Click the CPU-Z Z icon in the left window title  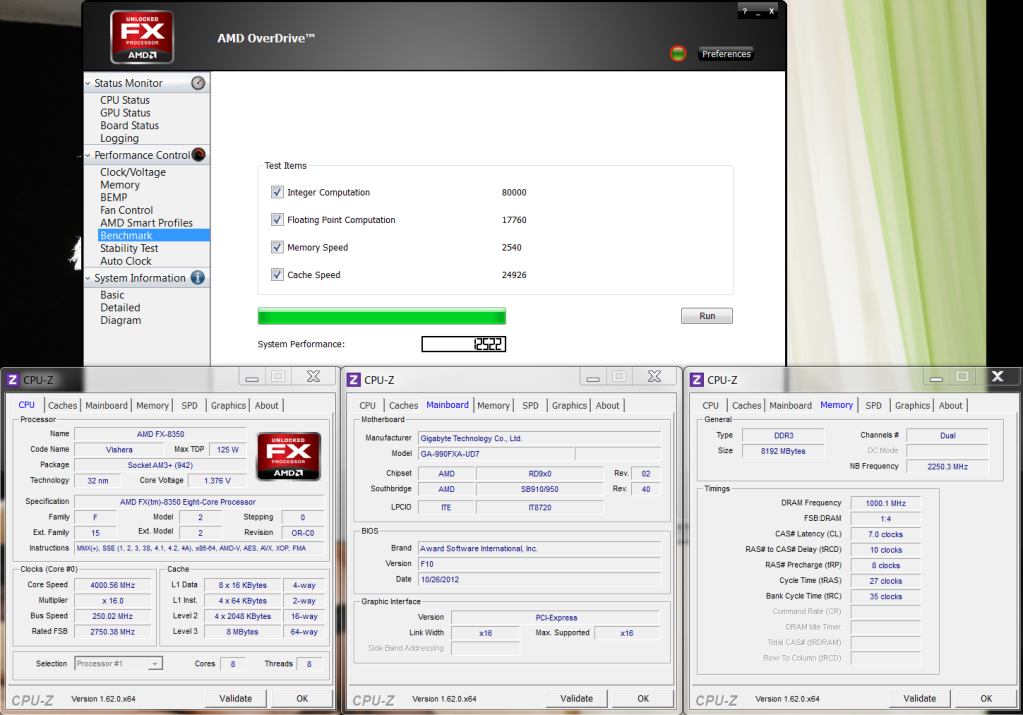pyautogui.click(x=13, y=380)
